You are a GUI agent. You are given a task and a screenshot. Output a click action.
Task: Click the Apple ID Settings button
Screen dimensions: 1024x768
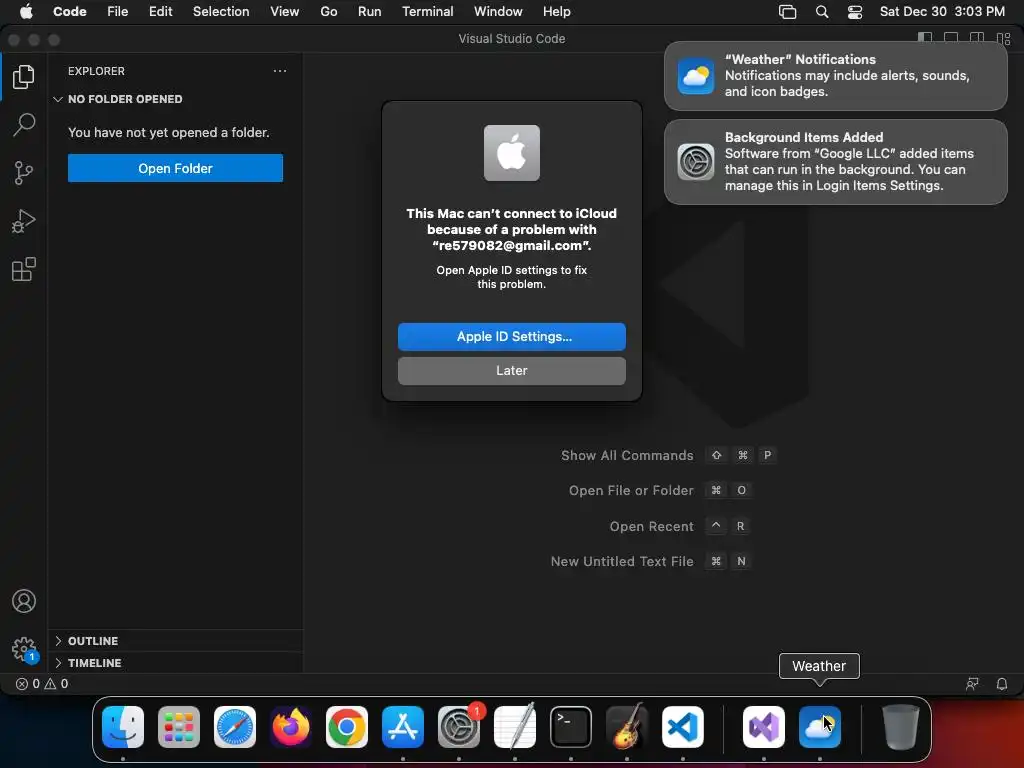[x=511, y=336]
